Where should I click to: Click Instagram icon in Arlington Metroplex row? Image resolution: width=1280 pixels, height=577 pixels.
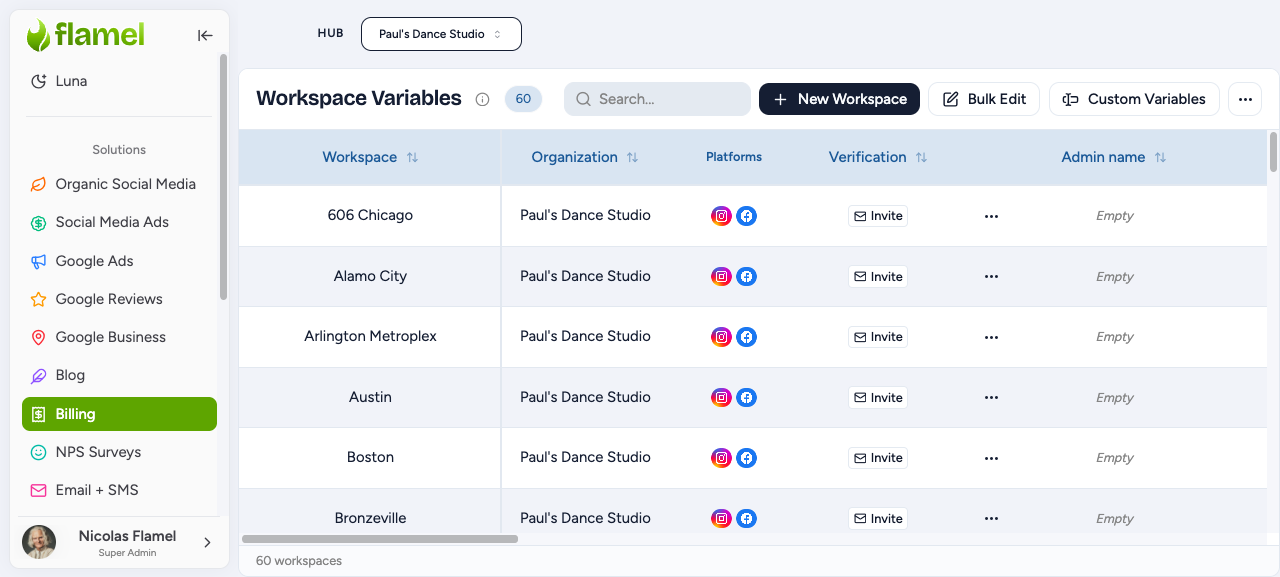[721, 337]
